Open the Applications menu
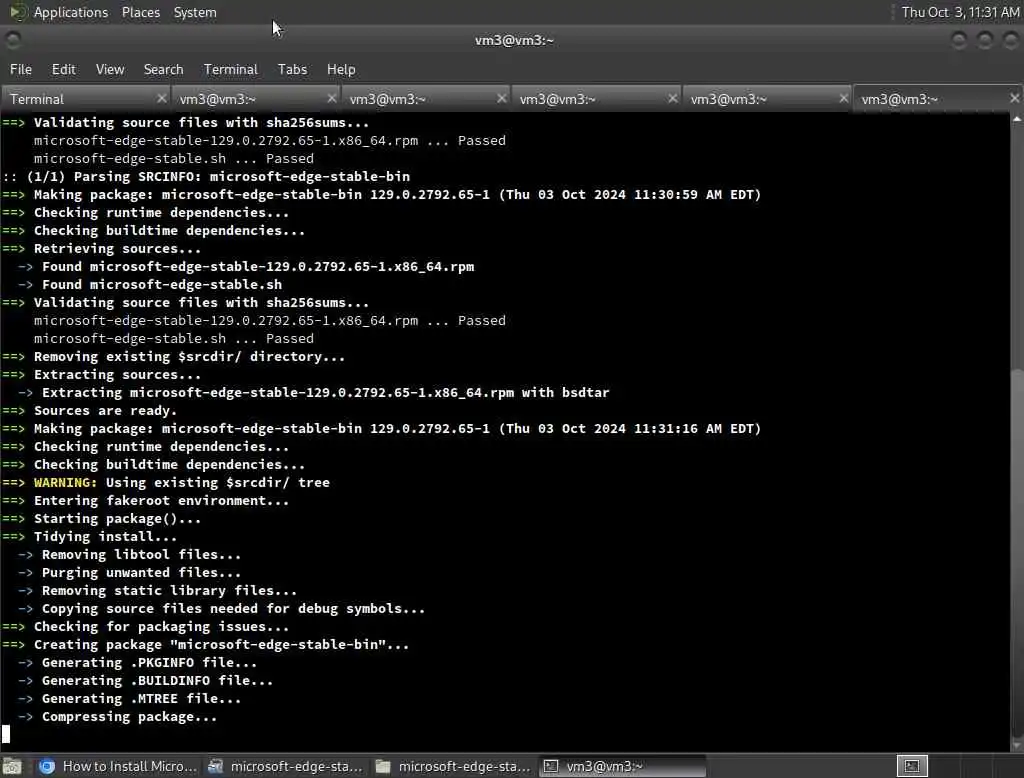The height and width of the screenshot is (778, 1024). (71, 12)
